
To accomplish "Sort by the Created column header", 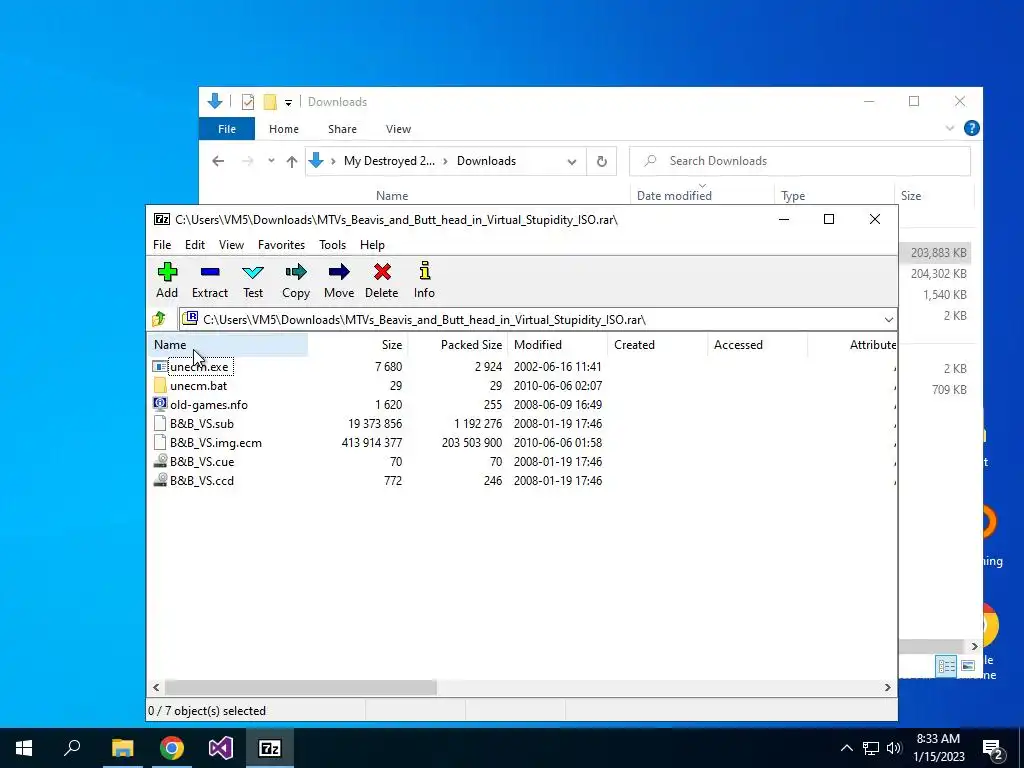I will pyautogui.click(x=658, y=345).
